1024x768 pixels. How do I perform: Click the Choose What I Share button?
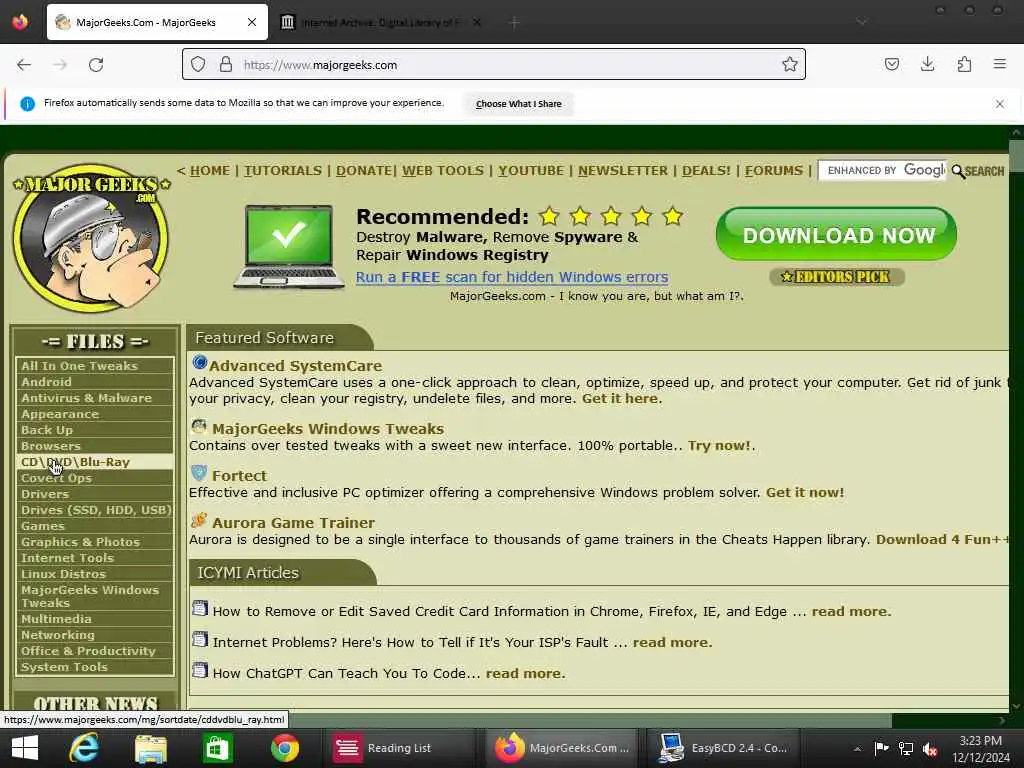point(519,104)
